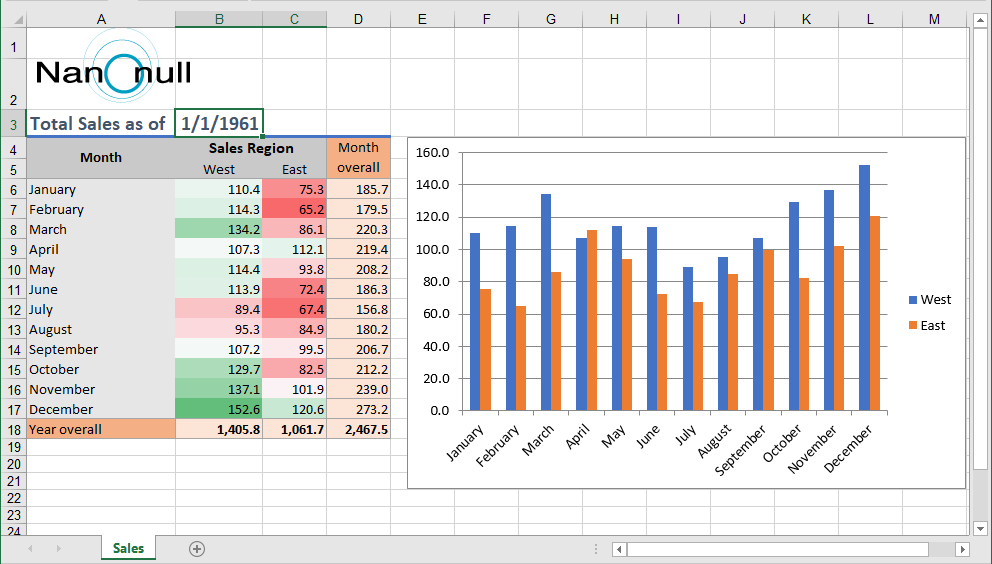
Task: Click the next sheet navigation arrow
Action: (x=59, y=549)
